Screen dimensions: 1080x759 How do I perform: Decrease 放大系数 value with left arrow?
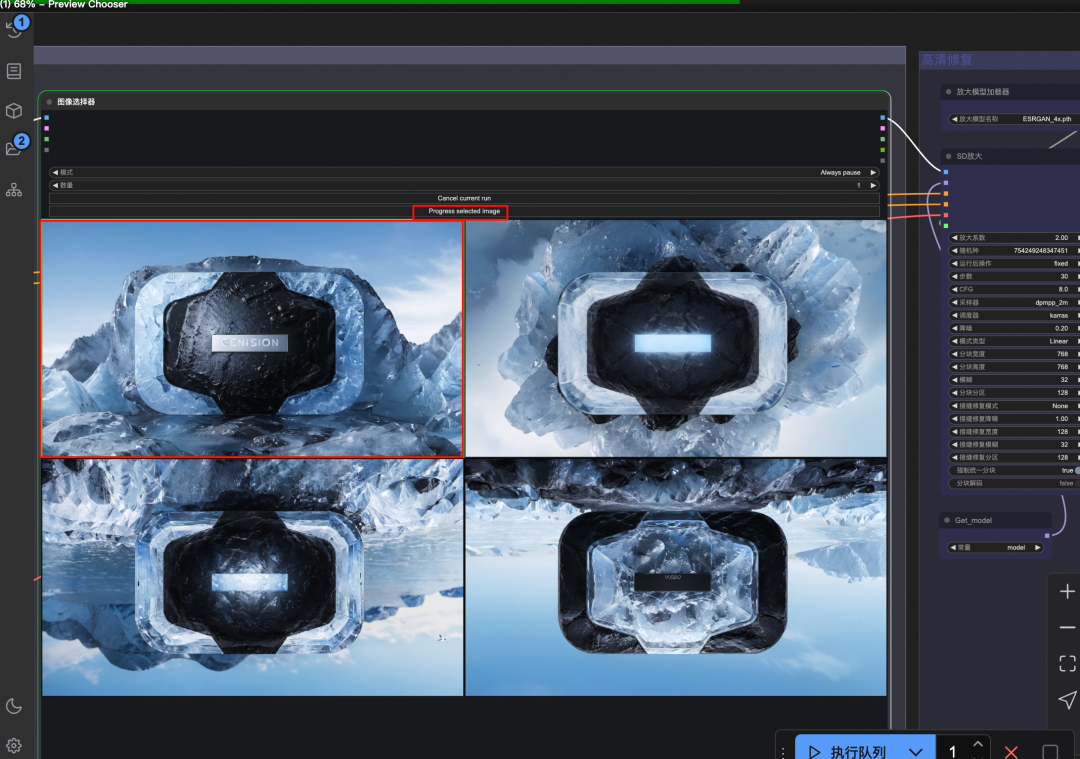pos(955,238)
